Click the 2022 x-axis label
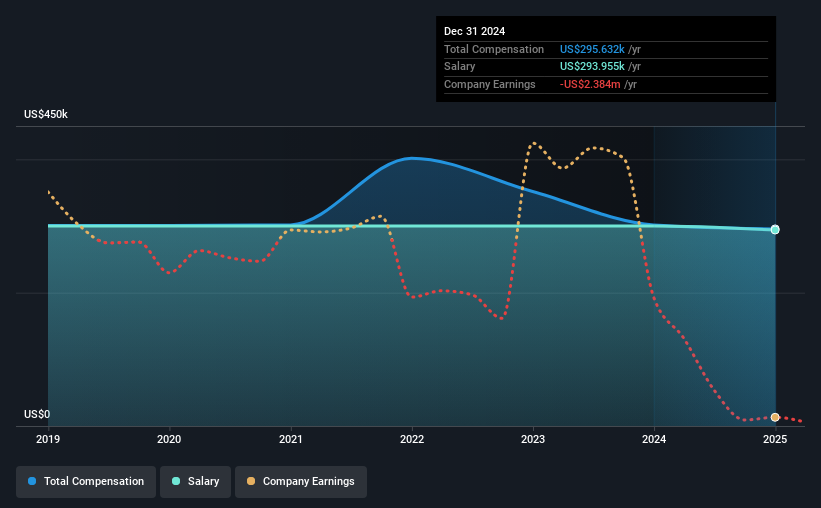The height and width of the screenshot is (508, 821). 412,439
